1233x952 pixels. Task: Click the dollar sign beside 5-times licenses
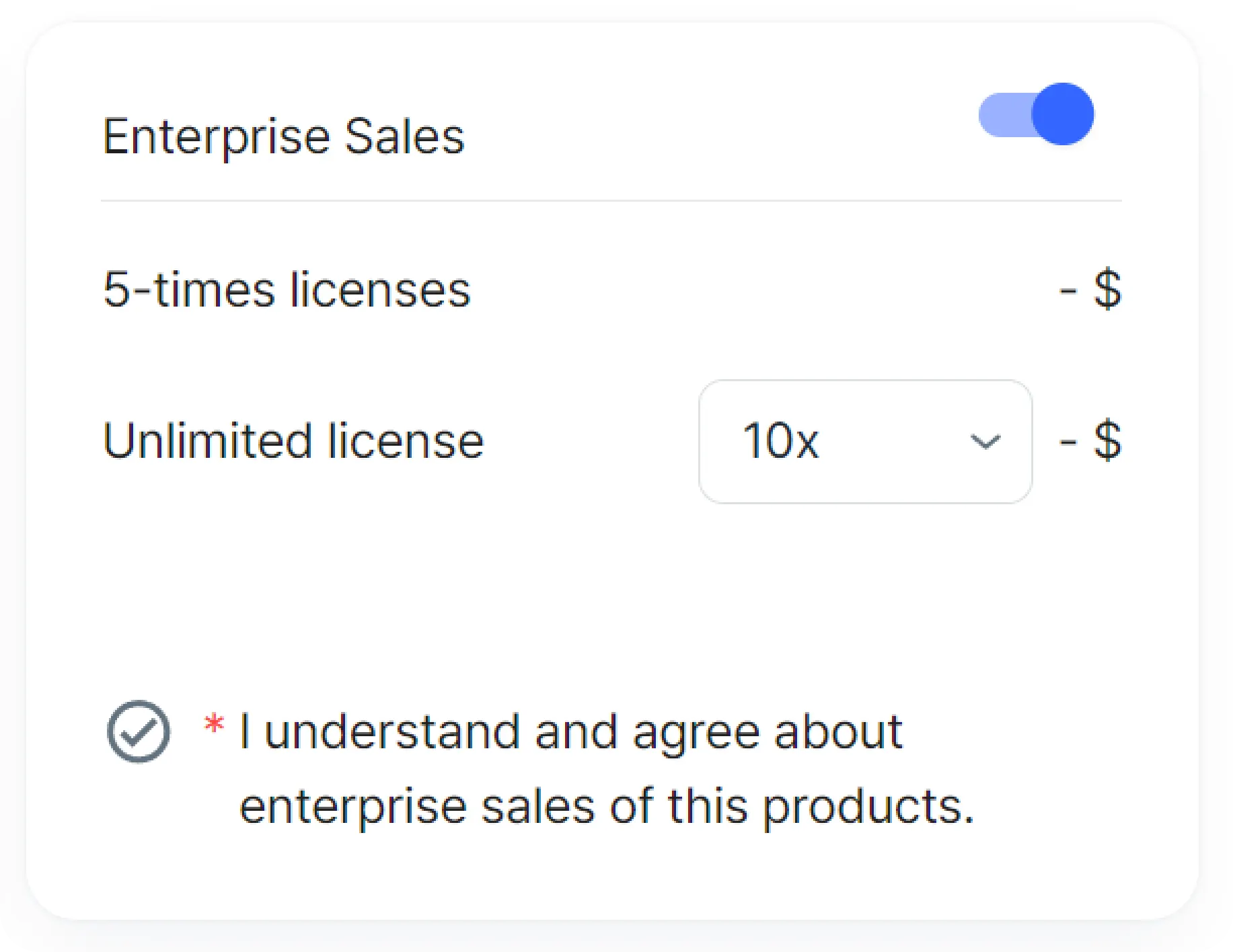tap(1107, 290)
